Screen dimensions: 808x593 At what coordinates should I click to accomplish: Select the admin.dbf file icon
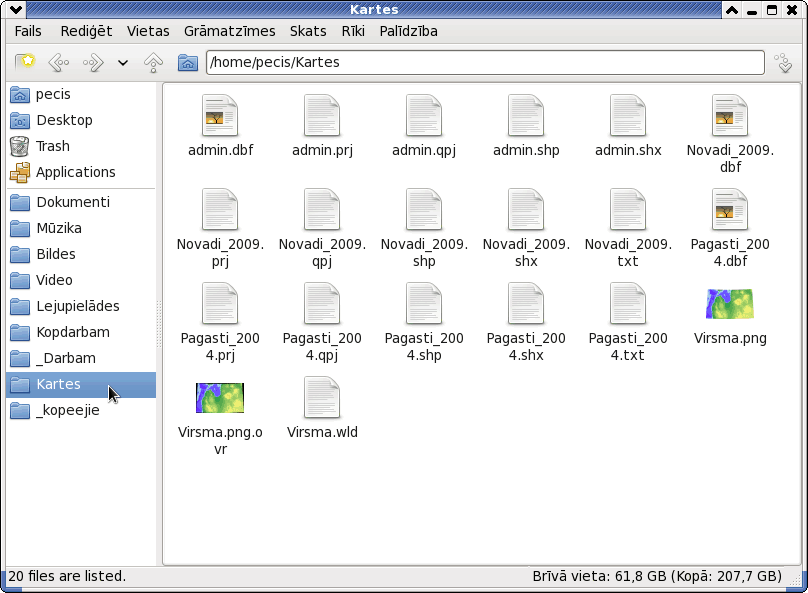220,115
